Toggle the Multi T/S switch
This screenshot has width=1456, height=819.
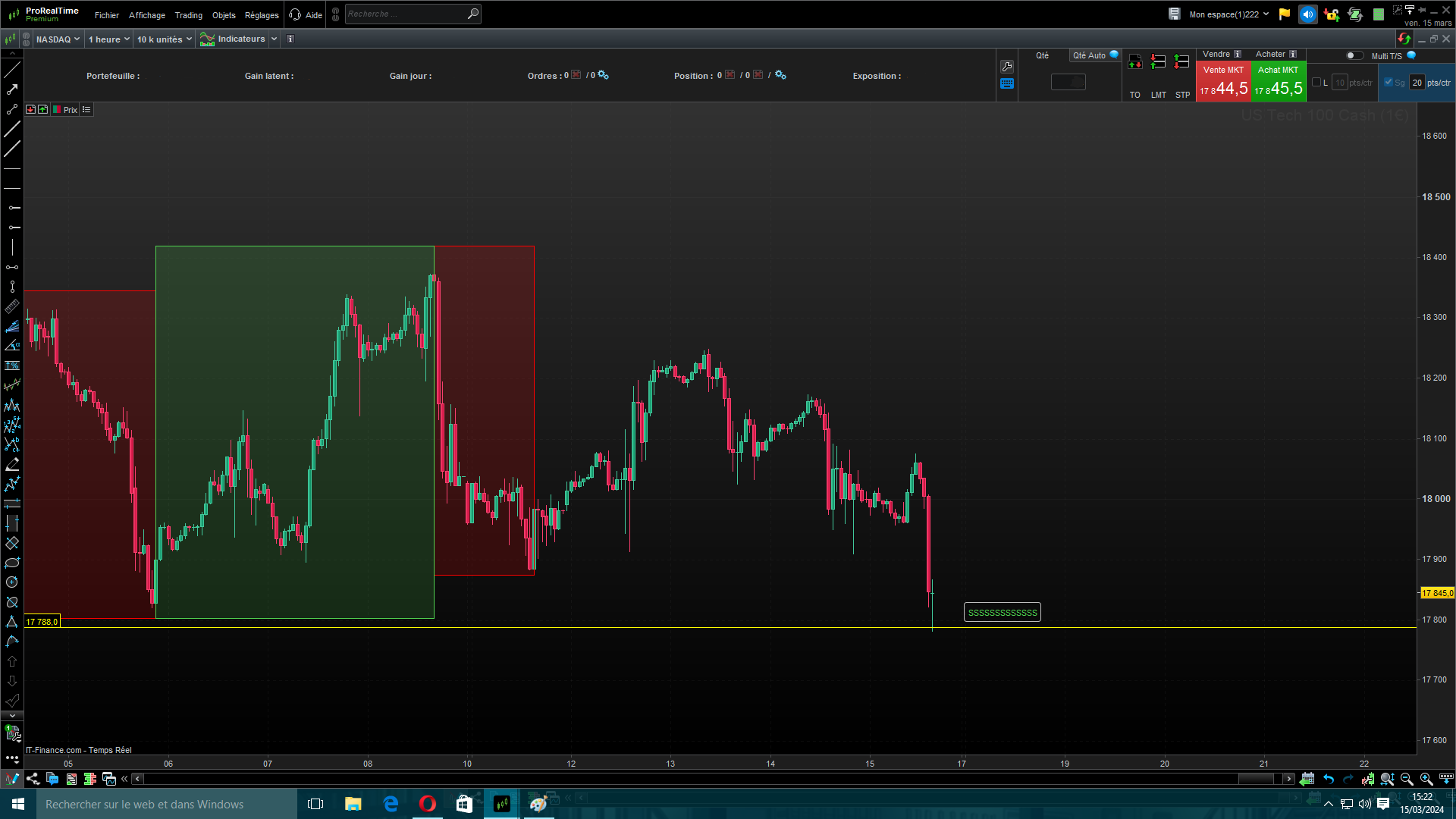click(x=1354, y=55)
